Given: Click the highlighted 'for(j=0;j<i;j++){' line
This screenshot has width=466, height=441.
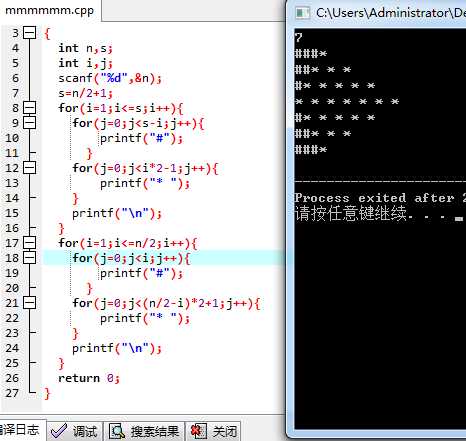Looking at the screenshot, I should (131, 258).
